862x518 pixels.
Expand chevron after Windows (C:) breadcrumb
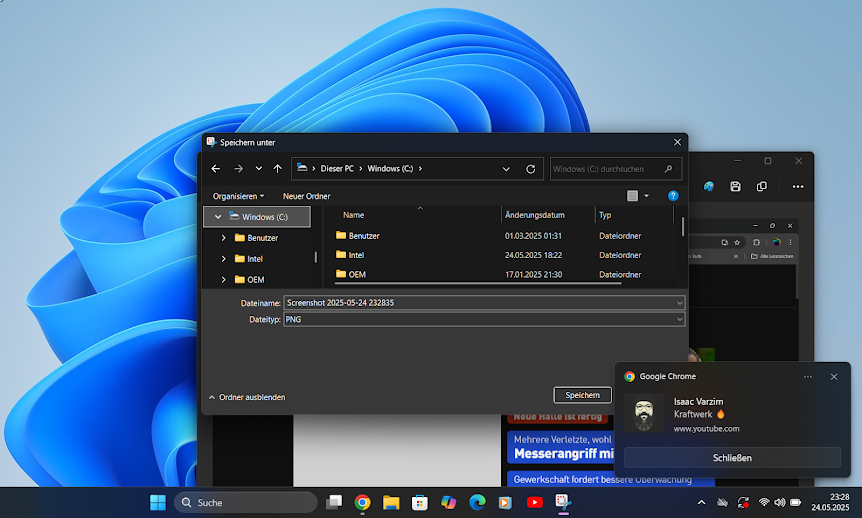click(x=420, y=169)
